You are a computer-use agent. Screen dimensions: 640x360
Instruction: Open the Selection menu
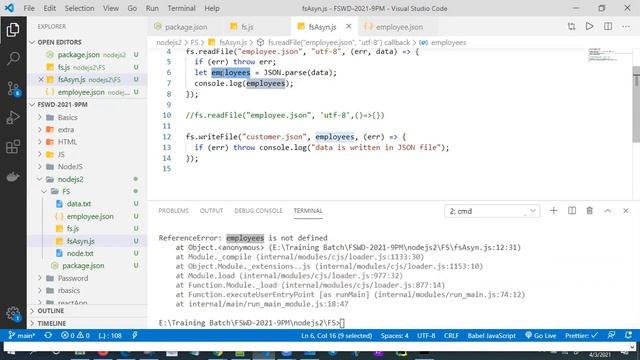click(80, 8)
